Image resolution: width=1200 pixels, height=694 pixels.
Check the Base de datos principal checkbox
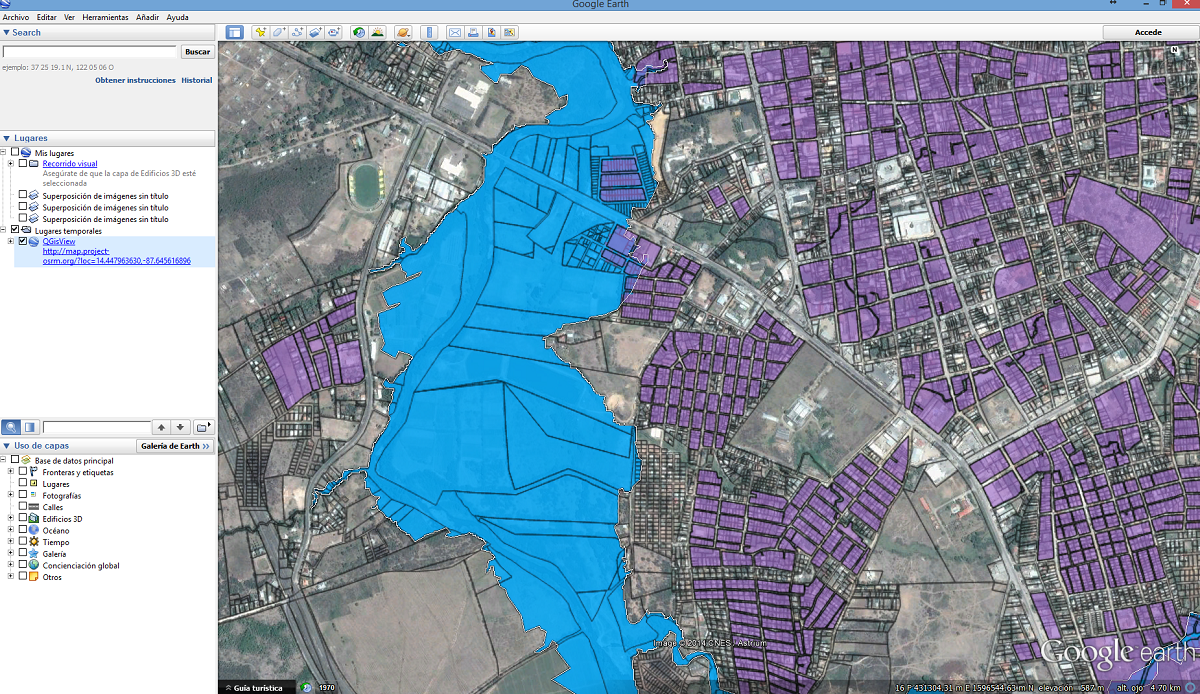15,460
